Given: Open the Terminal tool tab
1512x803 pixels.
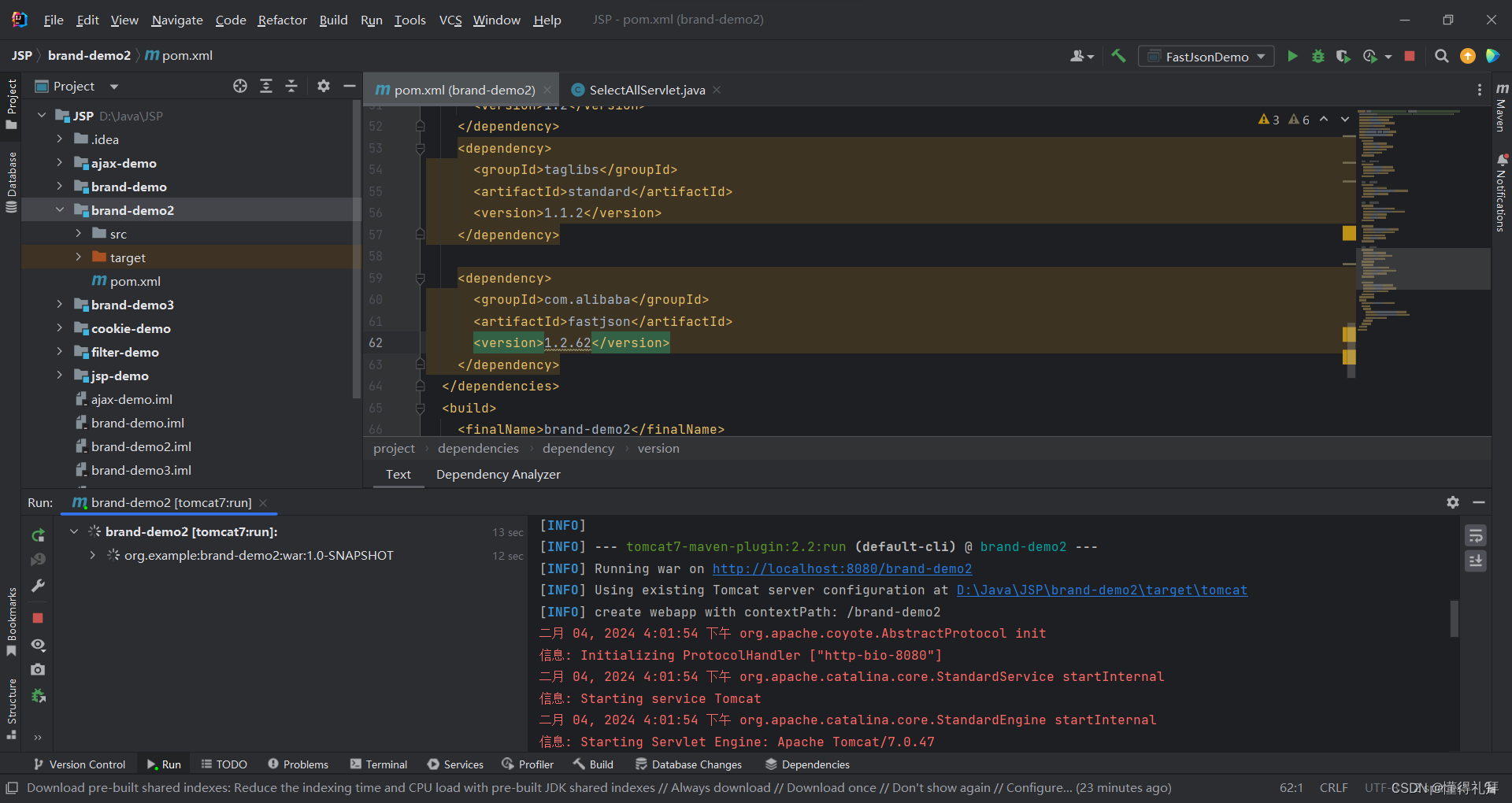Looking at the screenshot, I should 379,764.
